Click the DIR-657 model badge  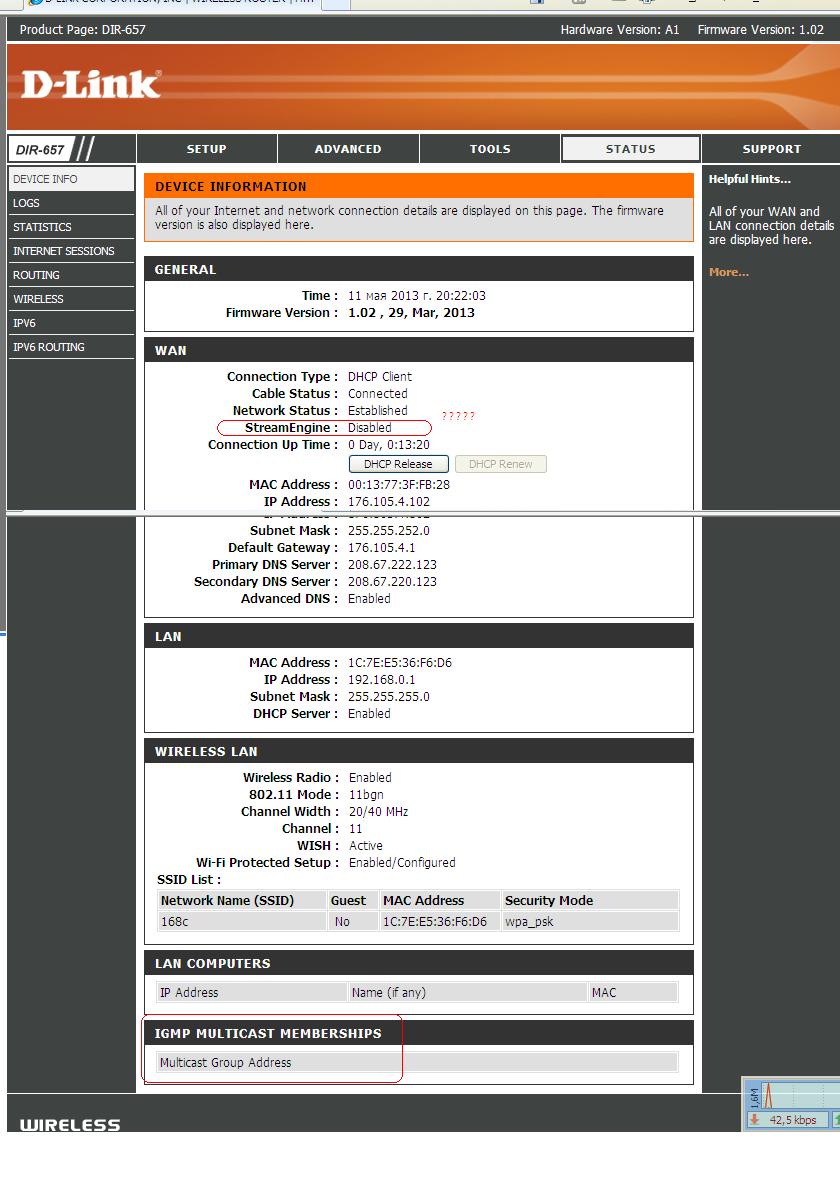(x=40, y=150)
